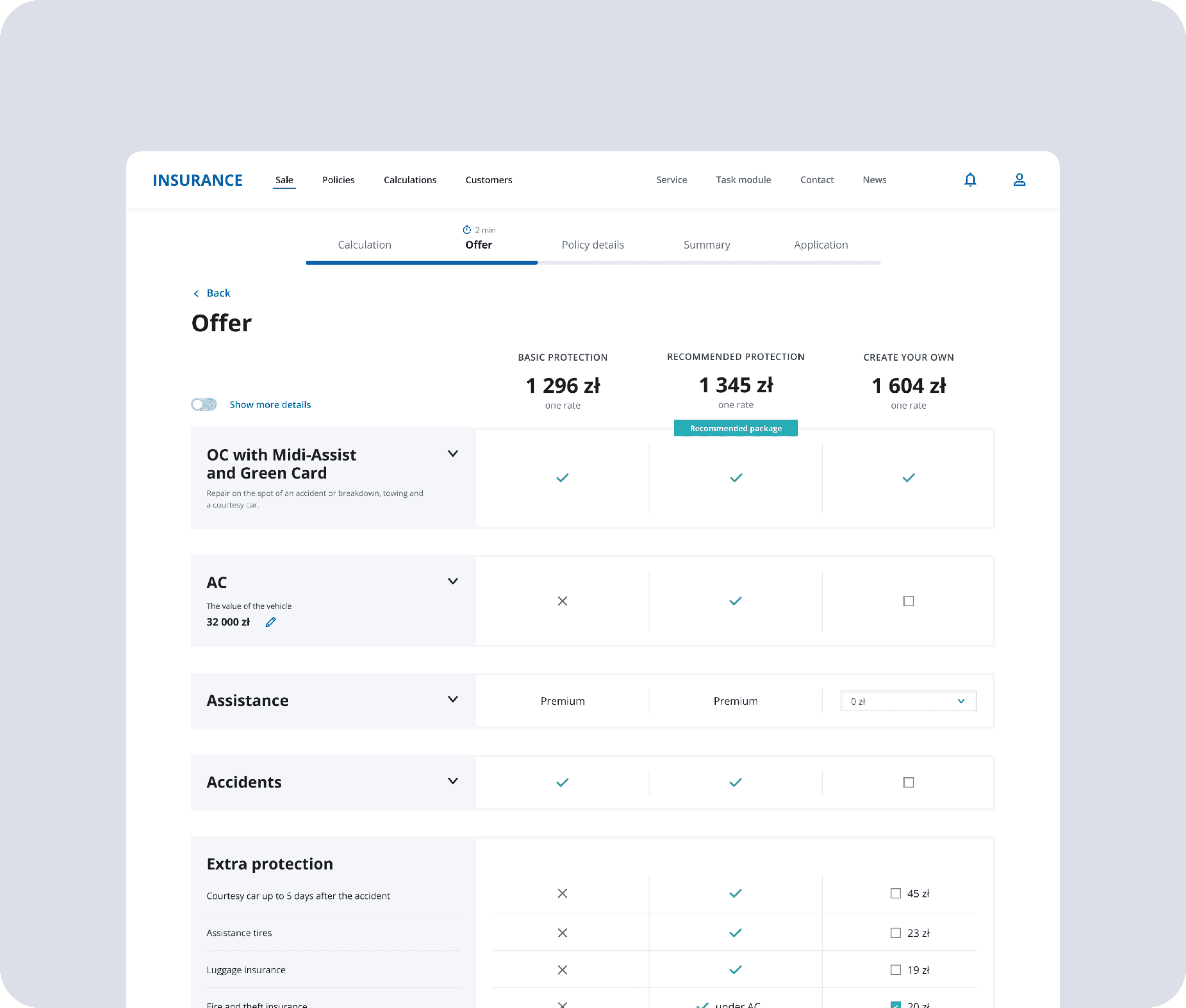Image resolution: width=1186 pixels, height=1008 pixels.
Task: Open Assistance 0 zł dropdown
Action: 908,701
